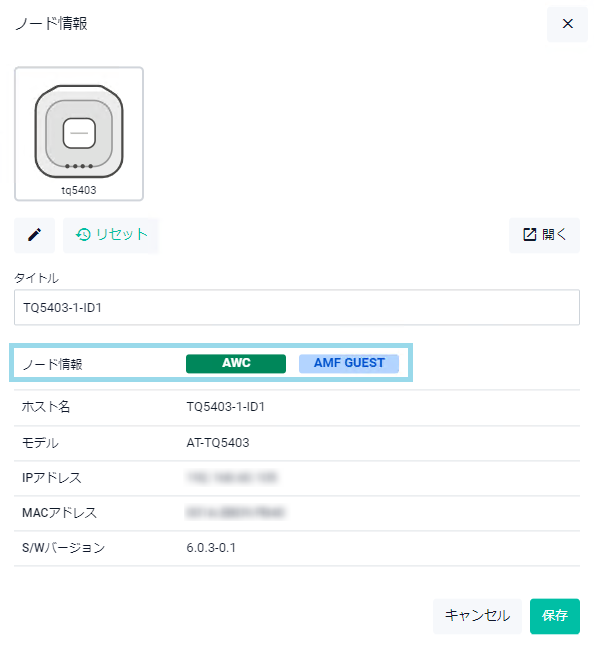The image size is (594, 647).
Task: Click the reset history clock icon
Action: [83, 235]
